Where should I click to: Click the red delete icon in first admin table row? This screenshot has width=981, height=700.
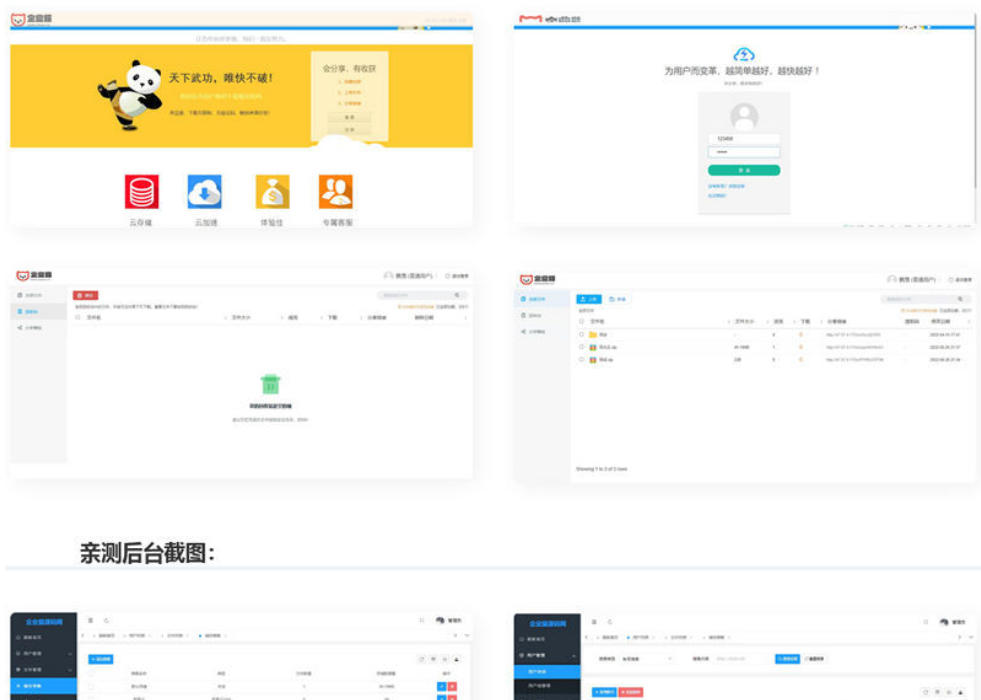[x=452, y=687]
